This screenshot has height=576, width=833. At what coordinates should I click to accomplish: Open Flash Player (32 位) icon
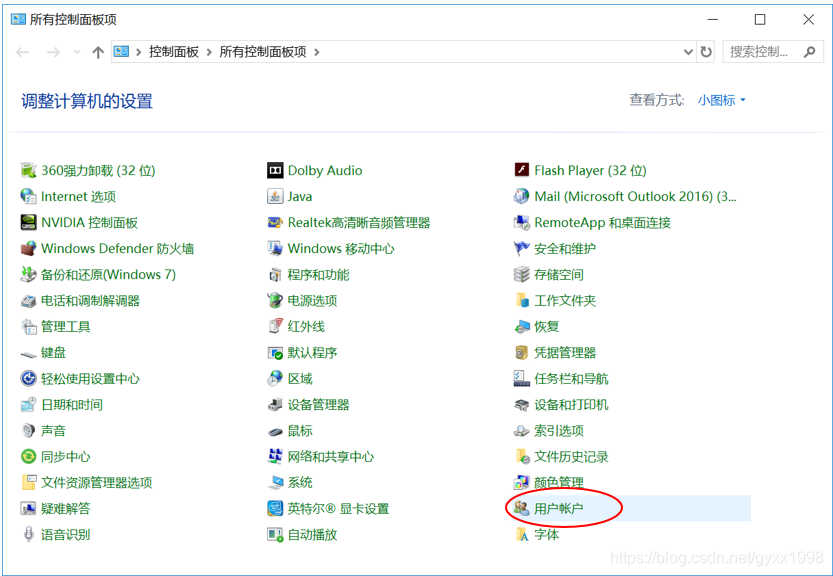click(x=522, y=170)
